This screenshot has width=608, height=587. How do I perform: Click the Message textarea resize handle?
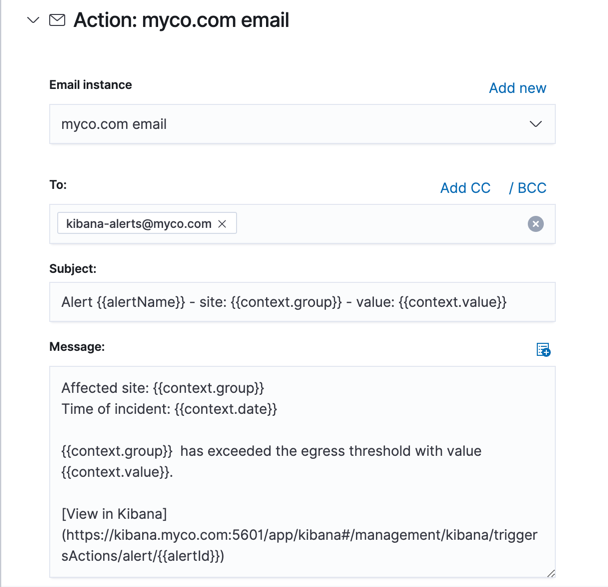point(549,573)
